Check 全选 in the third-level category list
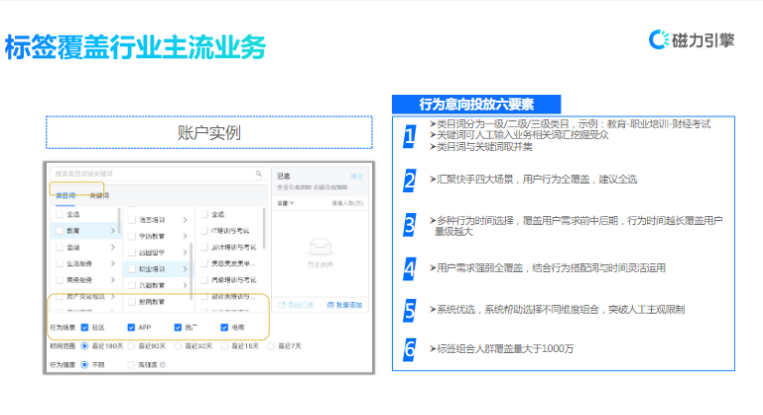The height and width of the screenshot is (415, 763). 204,215
